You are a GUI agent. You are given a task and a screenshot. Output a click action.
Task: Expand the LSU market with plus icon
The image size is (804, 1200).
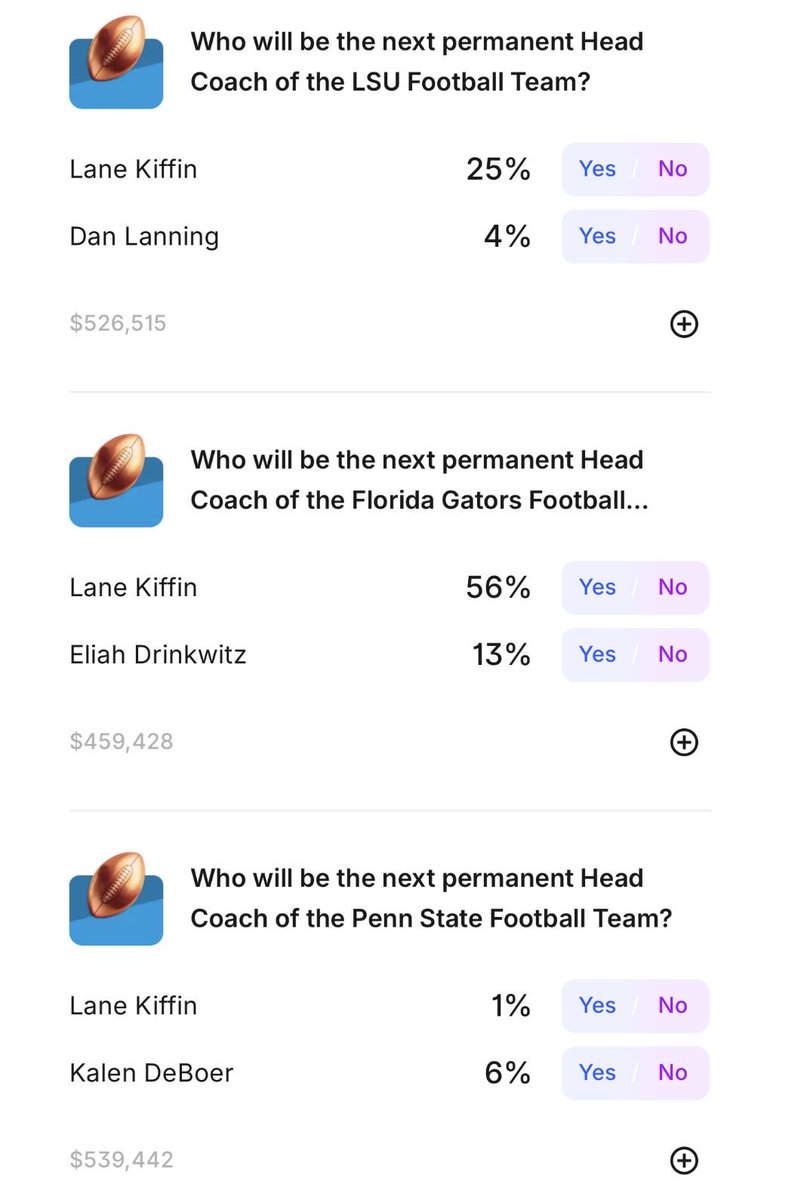click(x=683, y=324)
